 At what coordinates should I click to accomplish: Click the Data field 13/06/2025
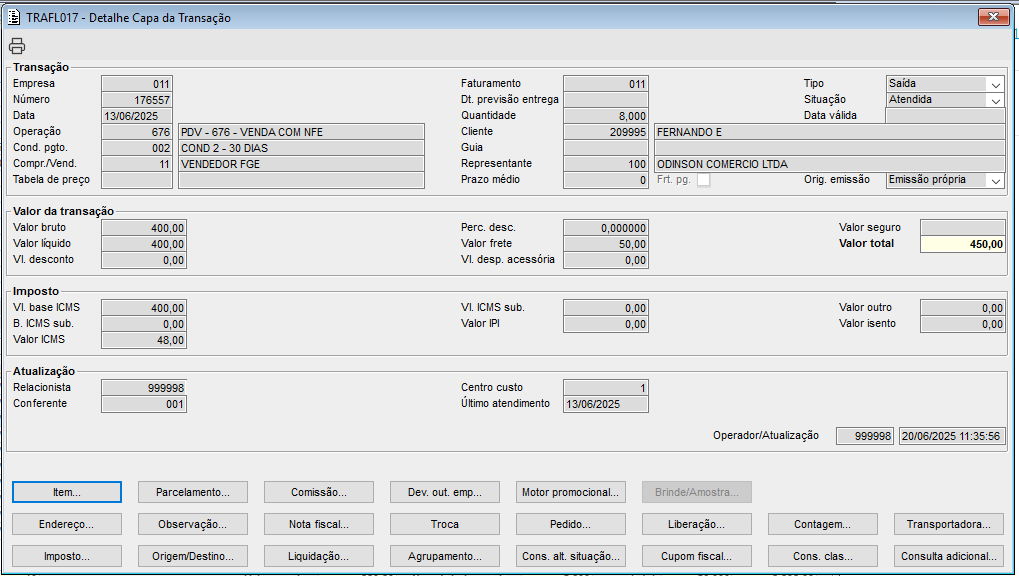137,116
